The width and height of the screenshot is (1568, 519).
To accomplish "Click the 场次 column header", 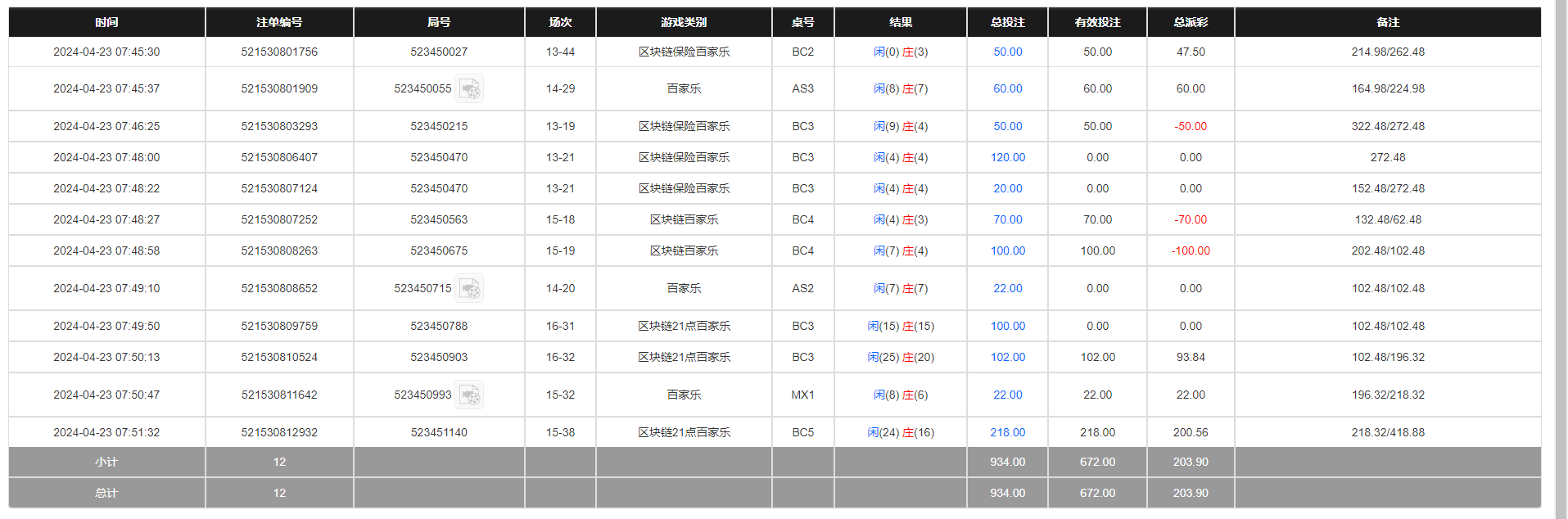I will 560,22.
